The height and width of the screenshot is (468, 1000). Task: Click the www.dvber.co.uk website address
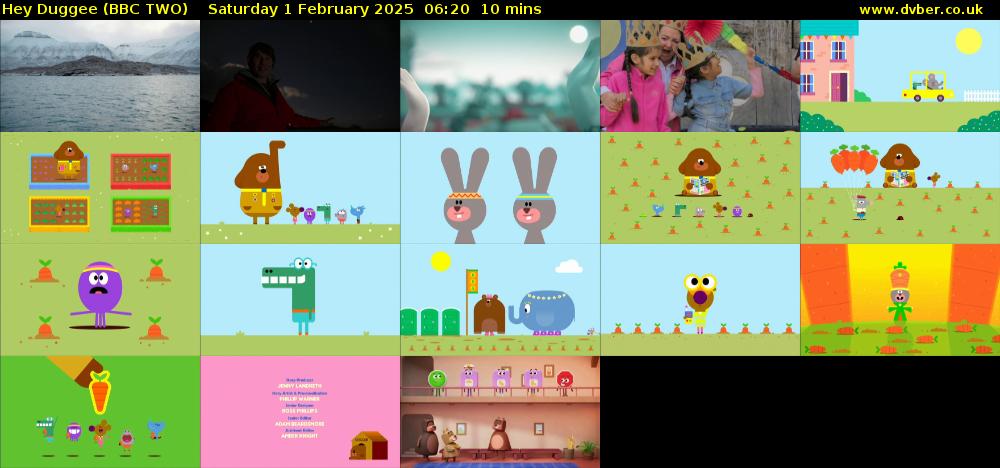pos(921,10)
